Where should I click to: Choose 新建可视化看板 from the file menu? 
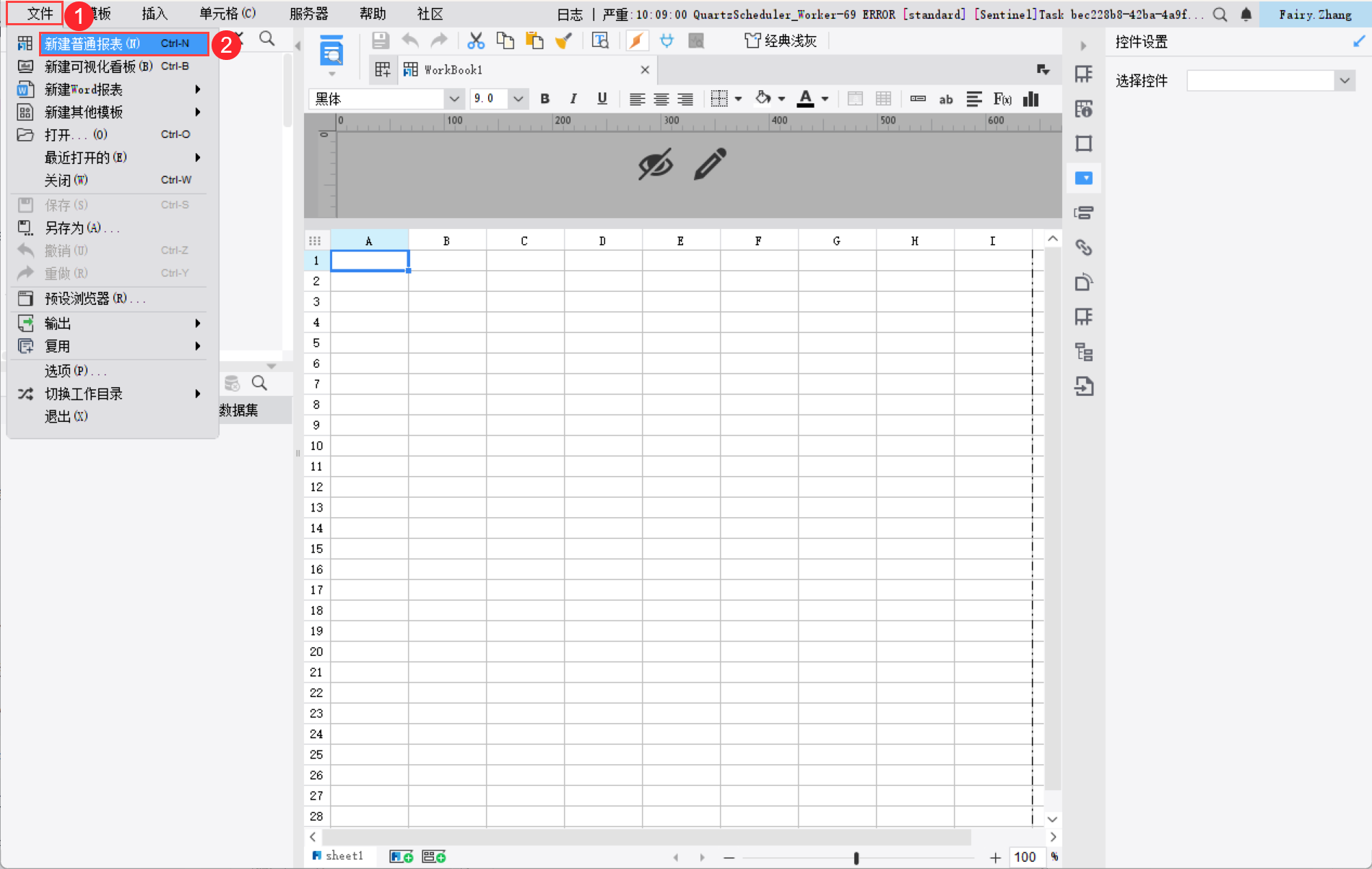(x=113, y=66)
